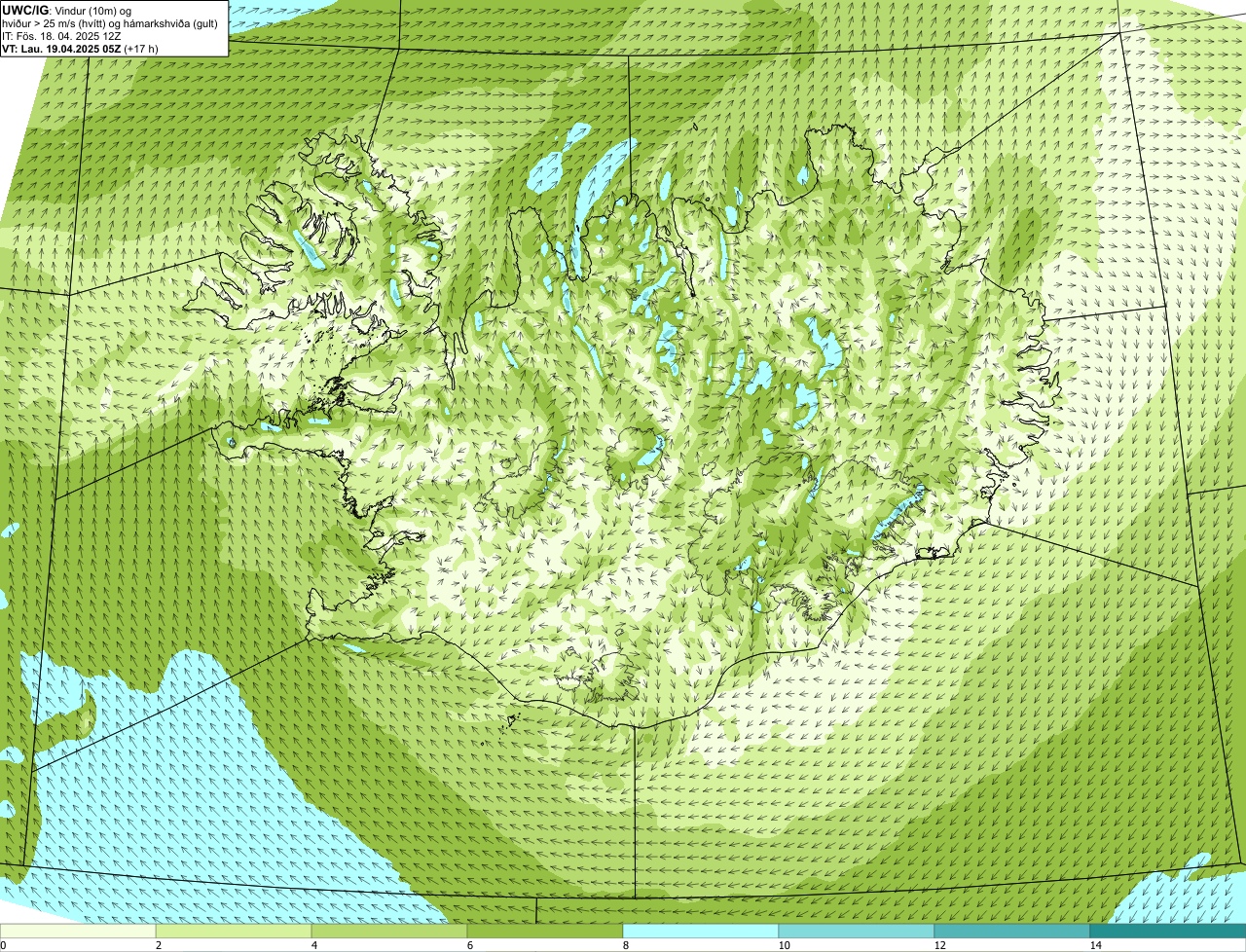Click the 'VT: Lau. 19.04.2025 05Z (+17 h)' line
Viewport: 1246px width, 952px height.
[x=80, y=48]
